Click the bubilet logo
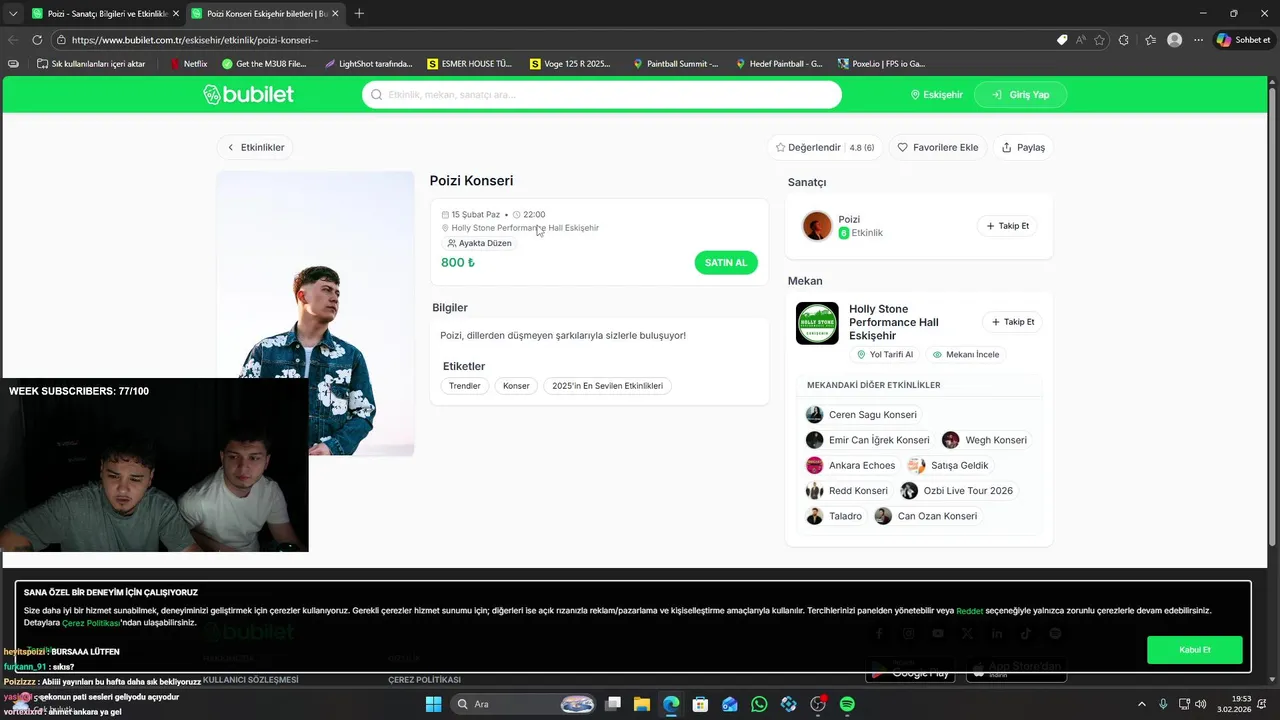Image resolution: width=1280 pixels, height=720 pixels. (248, 94)
